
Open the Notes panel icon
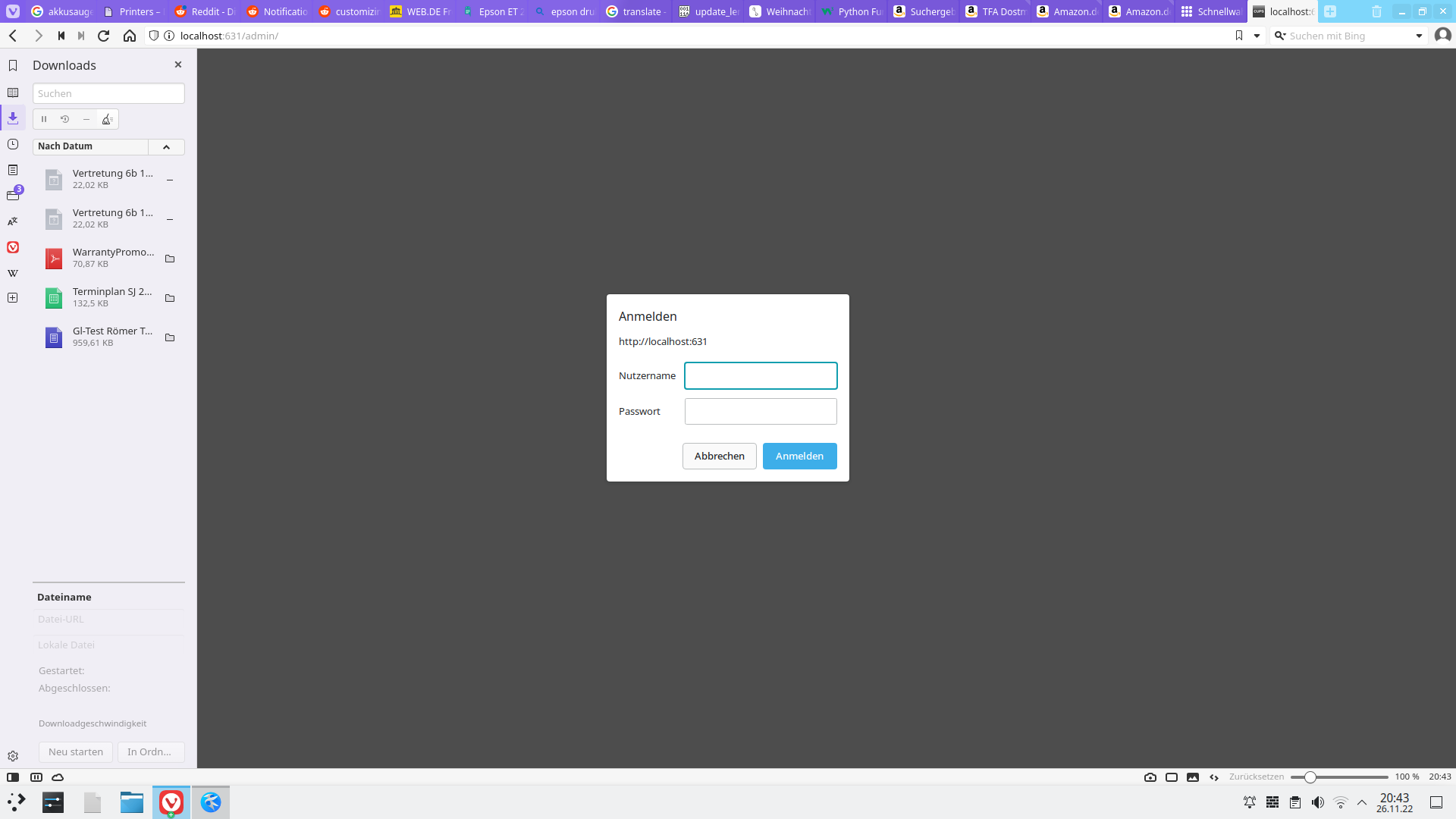[13, 170]
